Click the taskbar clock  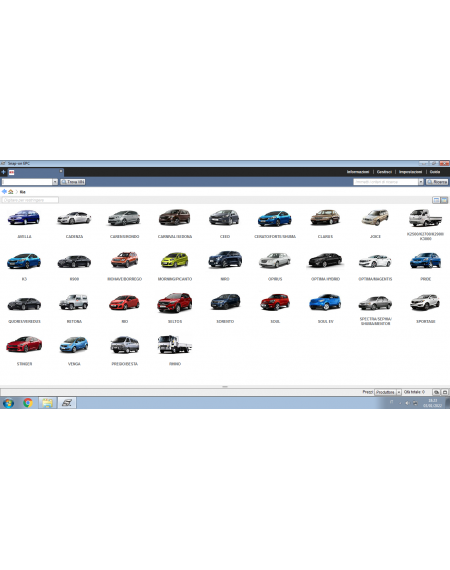(x=432, y=403)
